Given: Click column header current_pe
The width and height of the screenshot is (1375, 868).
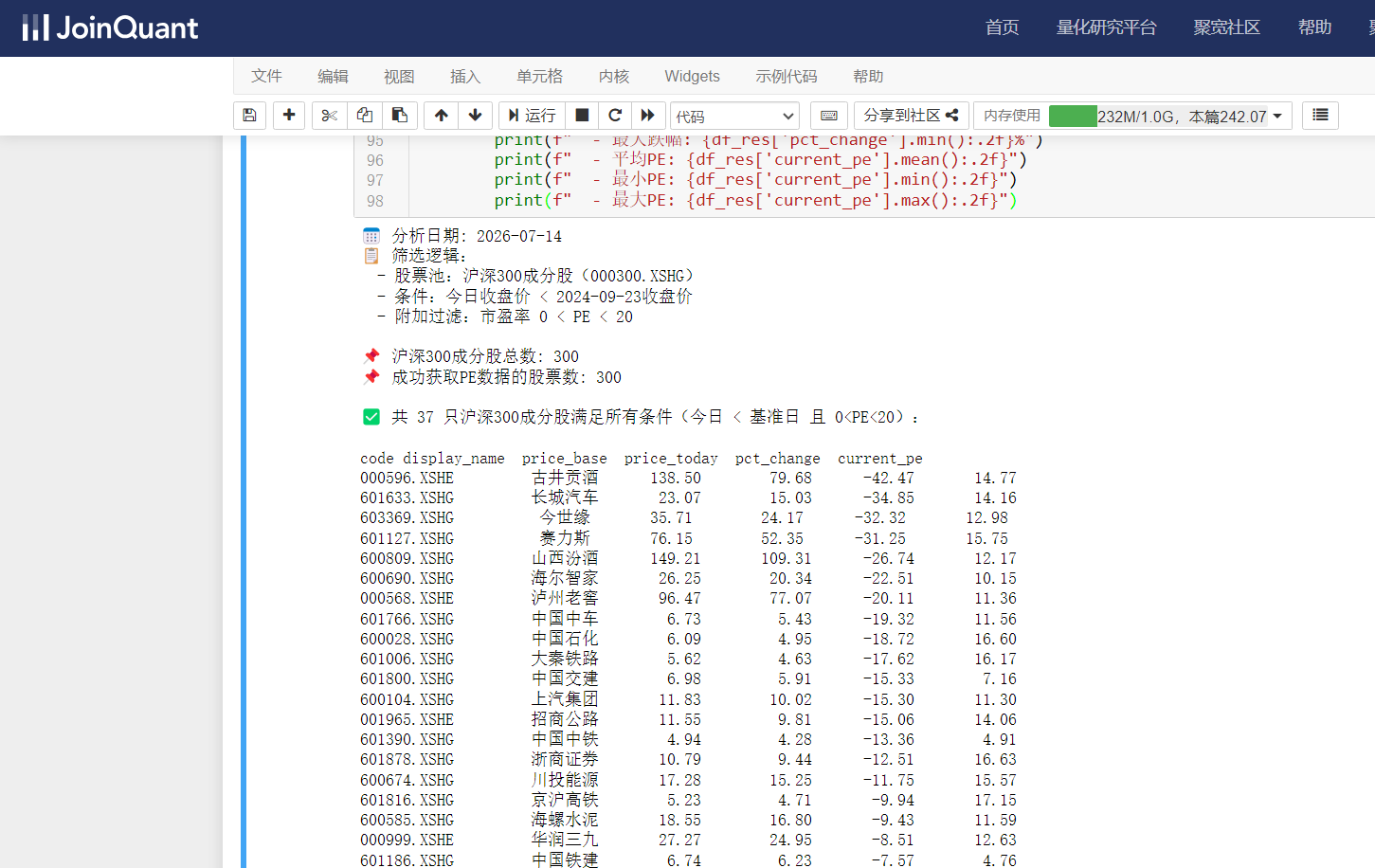Looking at the screenshot, I should 879,458.
